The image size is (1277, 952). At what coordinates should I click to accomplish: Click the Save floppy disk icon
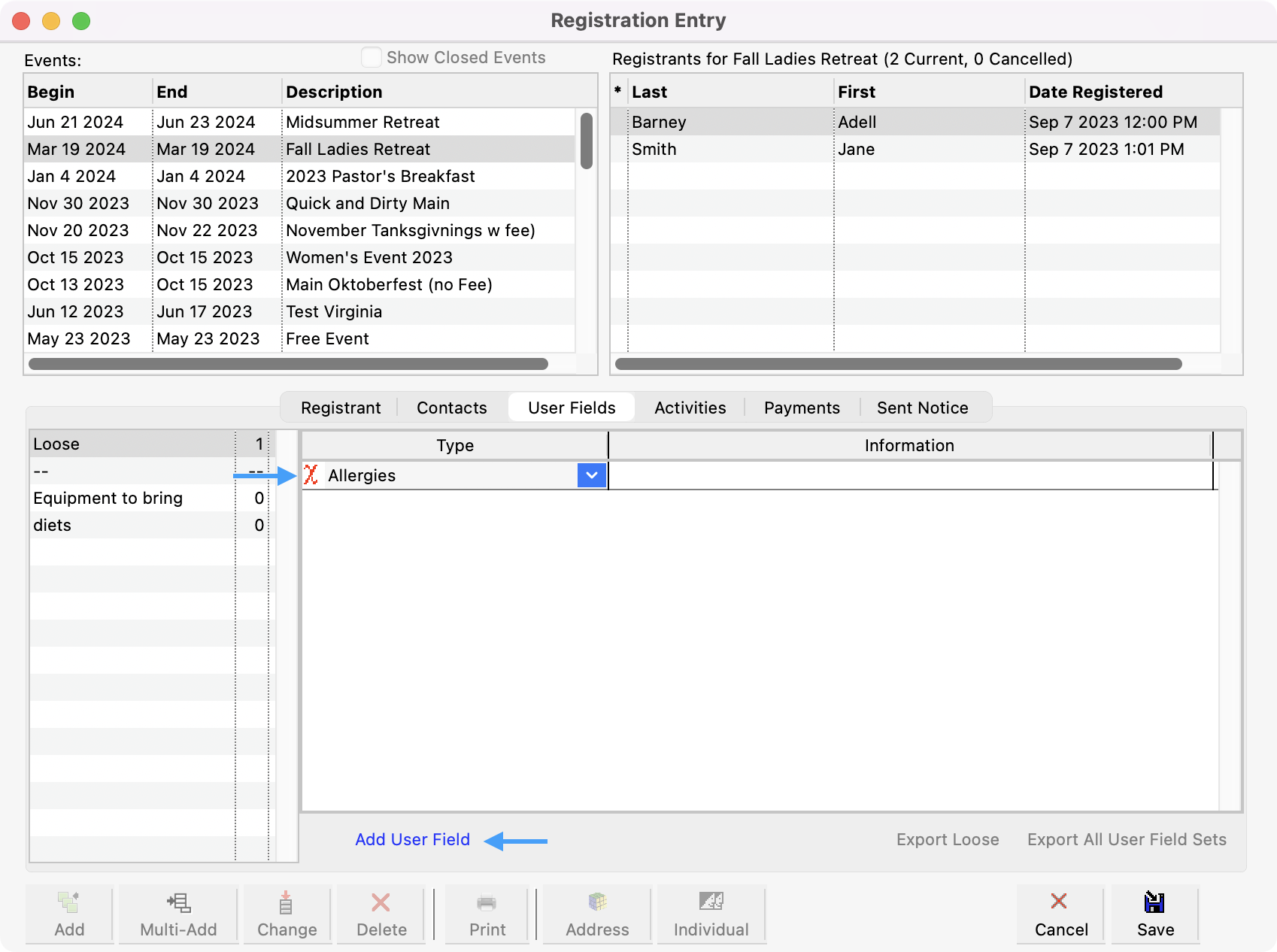[1154, 902]
